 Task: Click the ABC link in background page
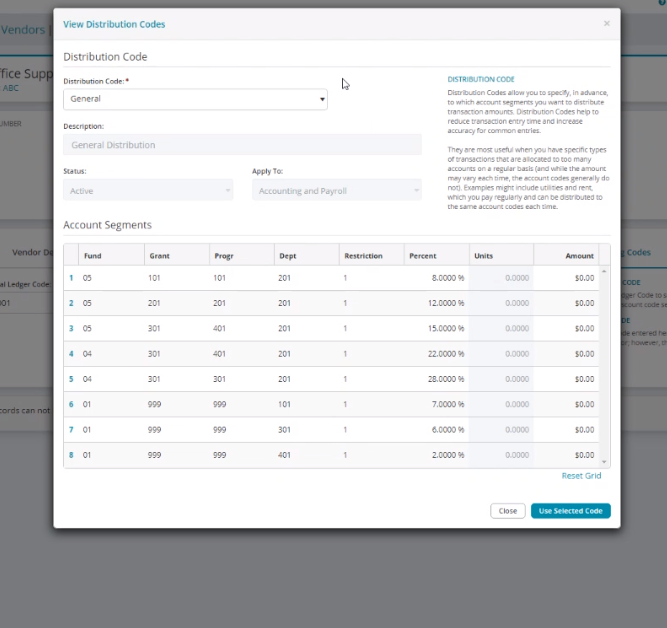11,88
